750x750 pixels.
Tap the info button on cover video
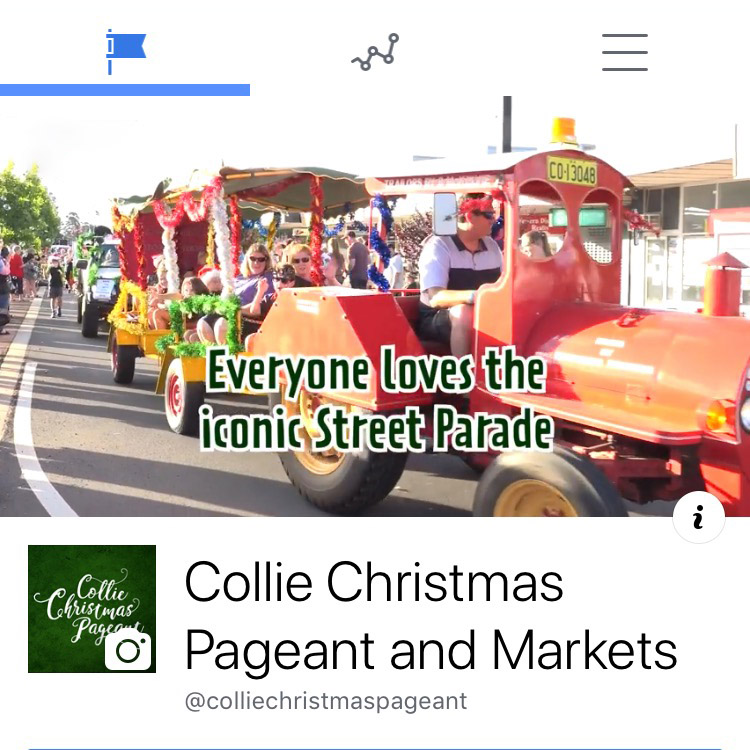coord(698,517)
